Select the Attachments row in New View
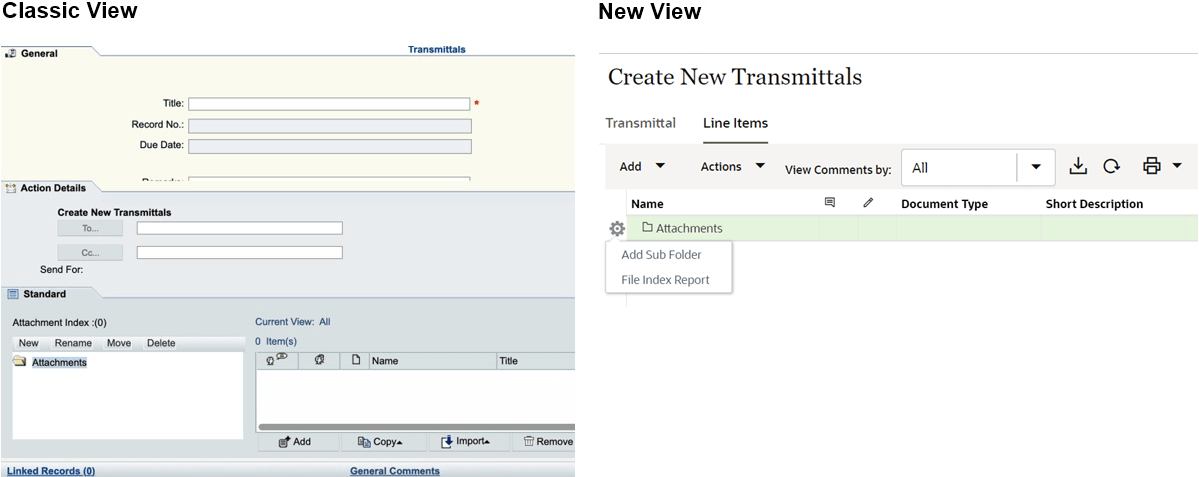Screen dimensions: 1199x477 point(912,228)
